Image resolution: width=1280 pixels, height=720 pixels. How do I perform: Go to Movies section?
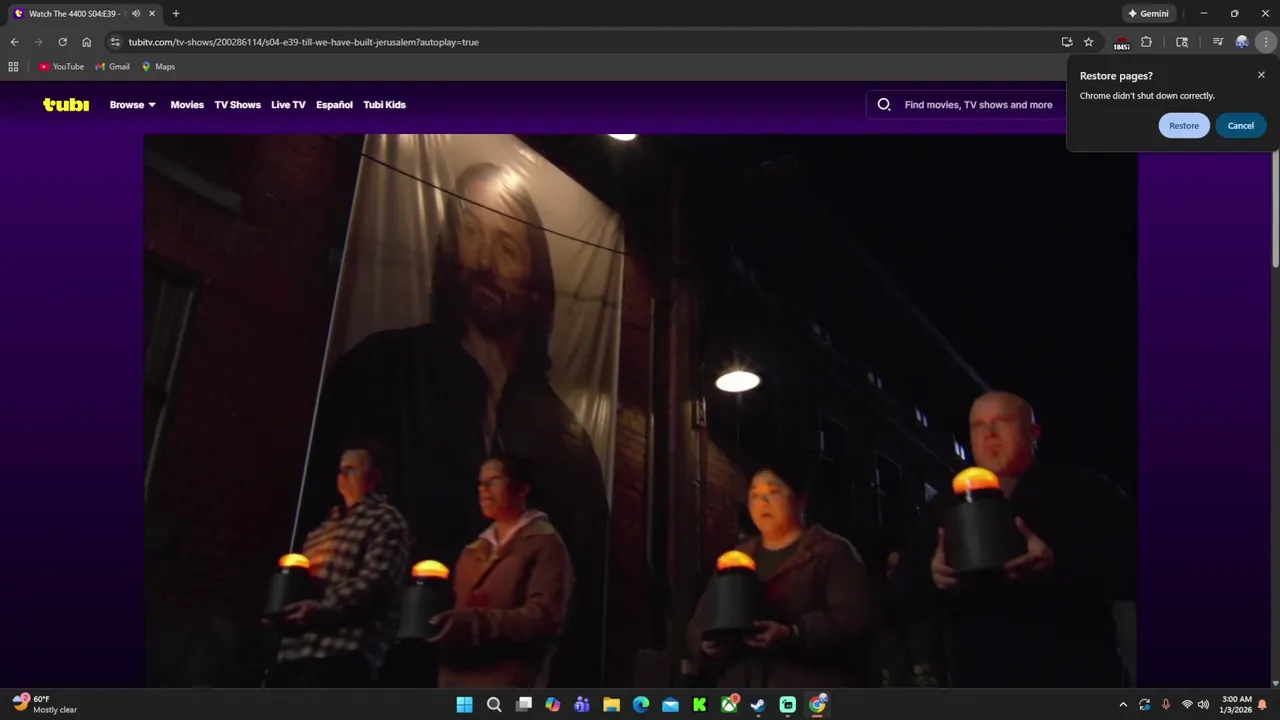point(187,104)
